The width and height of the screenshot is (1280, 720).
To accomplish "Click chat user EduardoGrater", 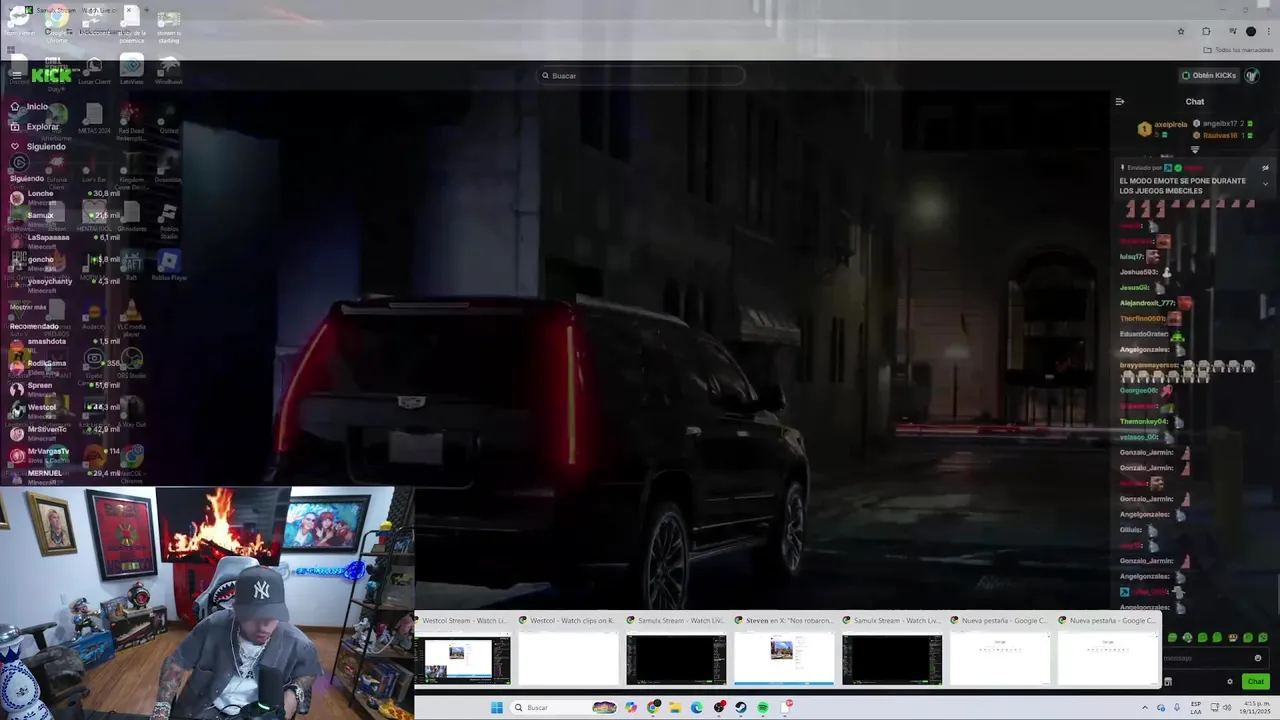I will tap(1144, 334).
